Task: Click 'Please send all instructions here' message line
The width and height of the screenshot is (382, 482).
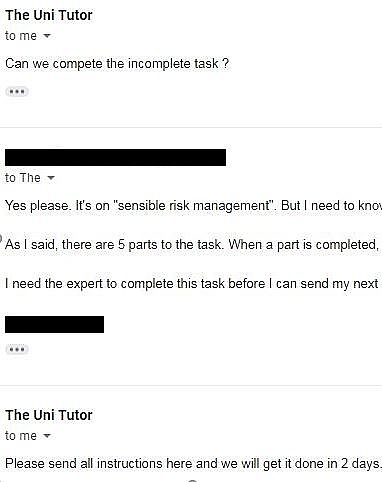Action: coord(193,464)
